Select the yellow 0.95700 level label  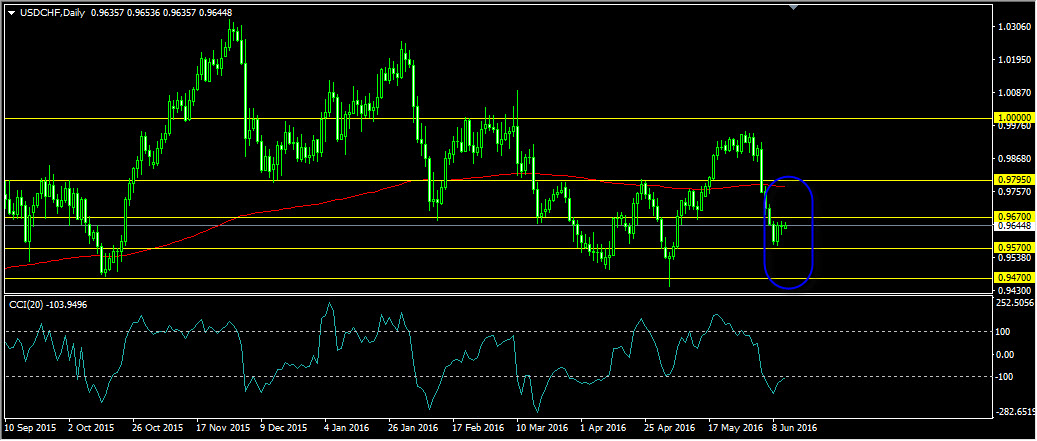pos(1014,248)
